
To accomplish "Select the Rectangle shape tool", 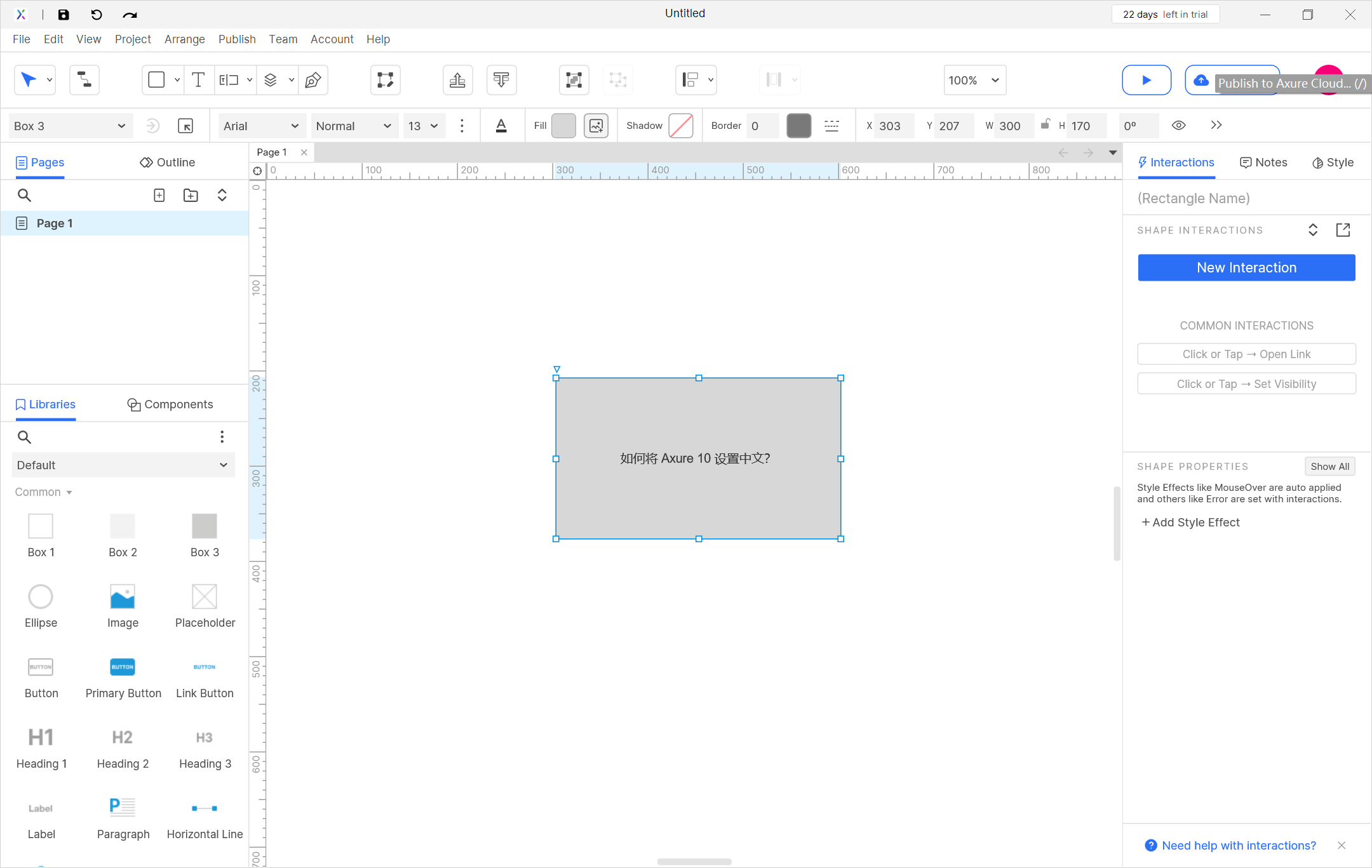I will [x=156, y=80].
